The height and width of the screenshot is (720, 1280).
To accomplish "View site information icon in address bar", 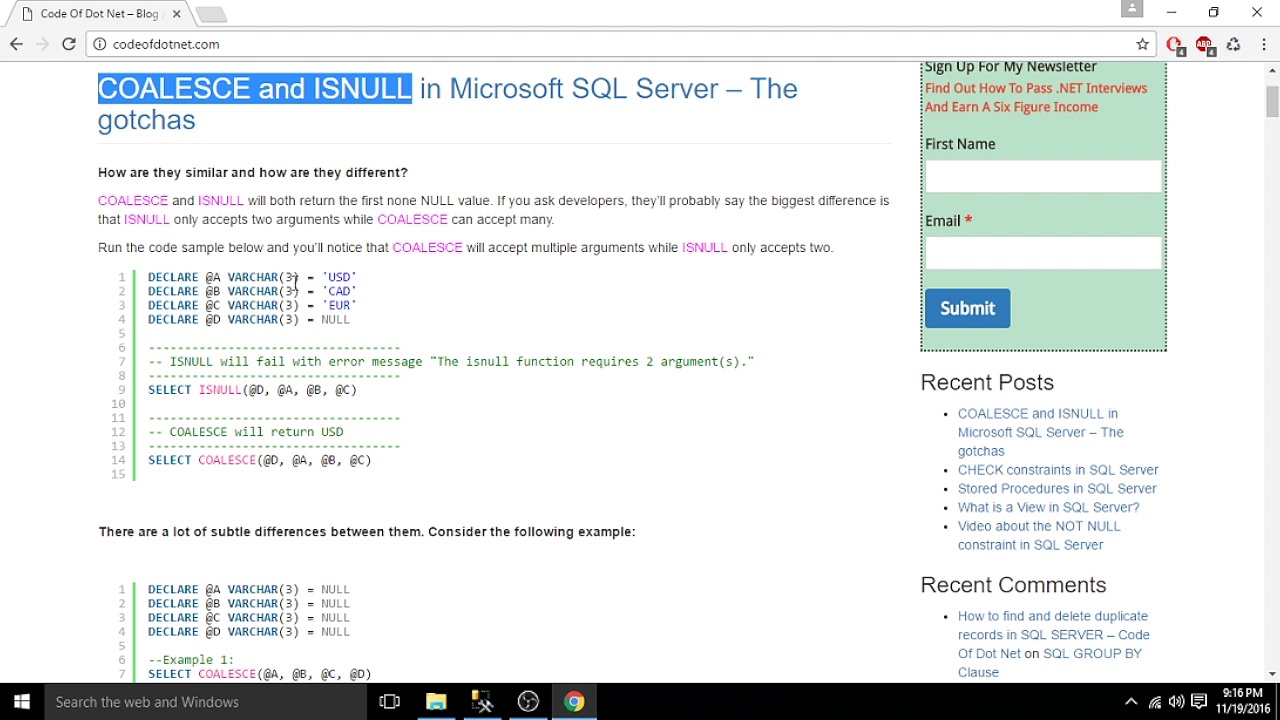I will point(99,44).
